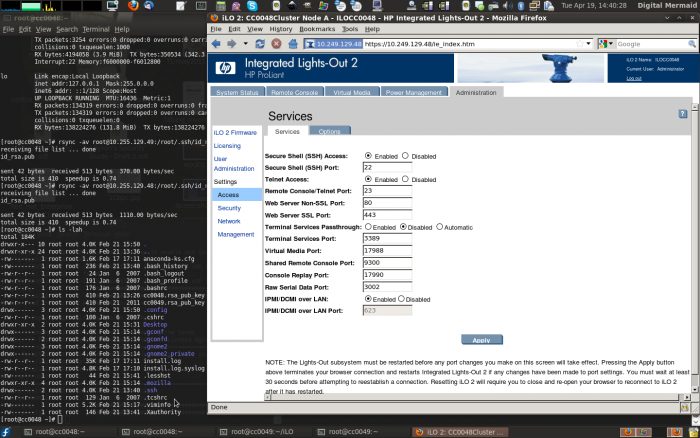The height and width of the screenshot is (438, 700).
Task: Open the monitor display icon in top panel
Action: 112,5
